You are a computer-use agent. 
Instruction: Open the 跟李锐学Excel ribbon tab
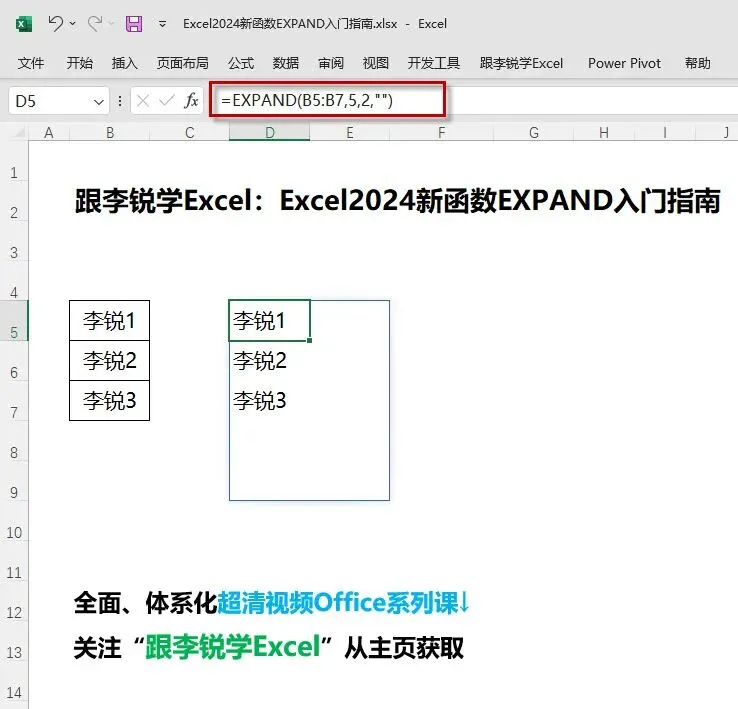tap(521, 63)
